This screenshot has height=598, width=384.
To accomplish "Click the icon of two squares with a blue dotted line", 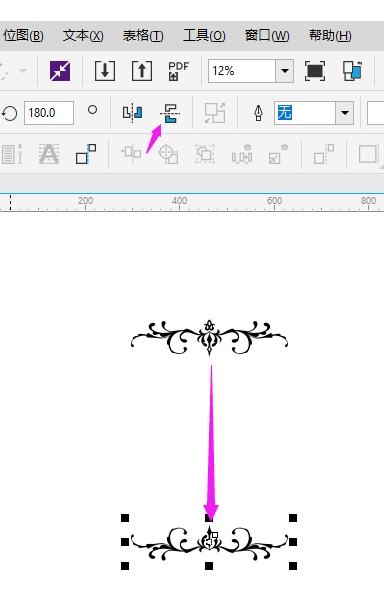I will point(86,154).
